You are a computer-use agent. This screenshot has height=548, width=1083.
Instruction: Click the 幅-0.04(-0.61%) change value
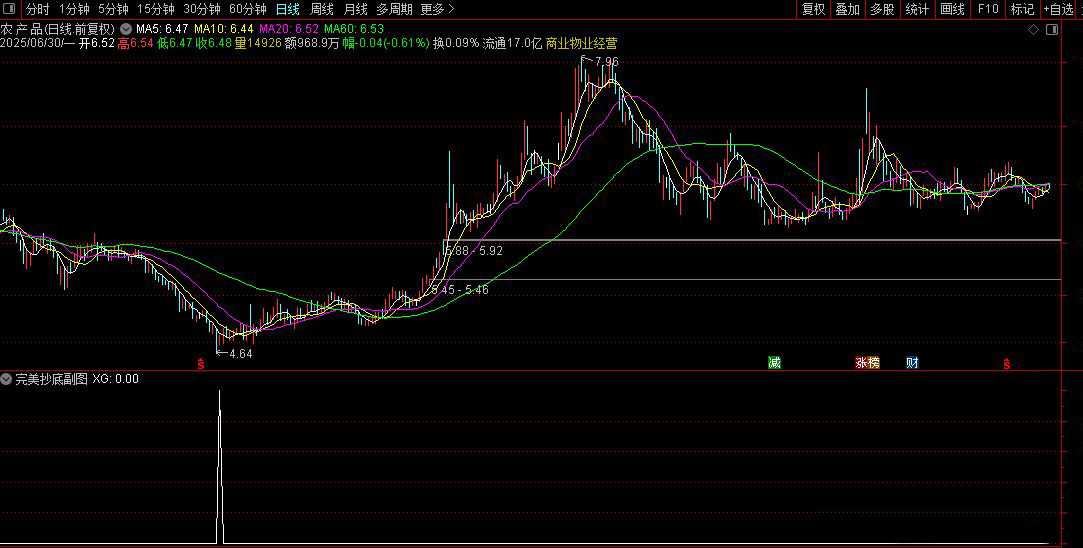pyautogui.click(x=386, y=43)
